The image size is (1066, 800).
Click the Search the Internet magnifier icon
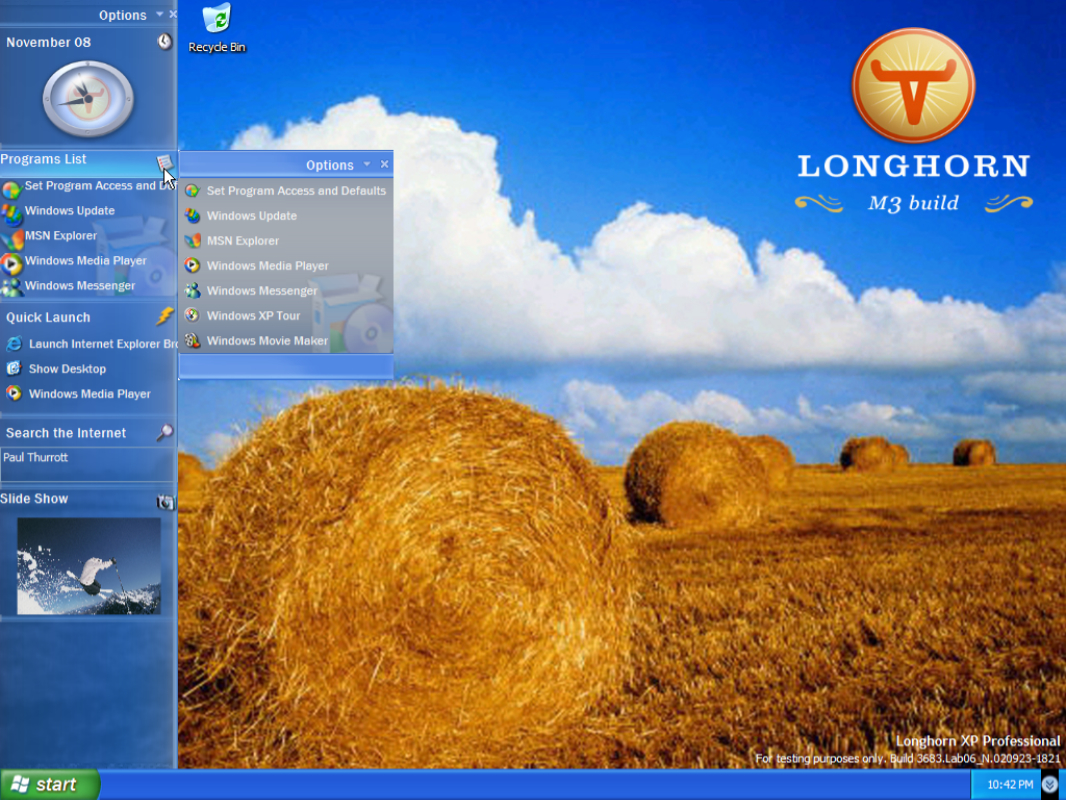click(165, 432)
